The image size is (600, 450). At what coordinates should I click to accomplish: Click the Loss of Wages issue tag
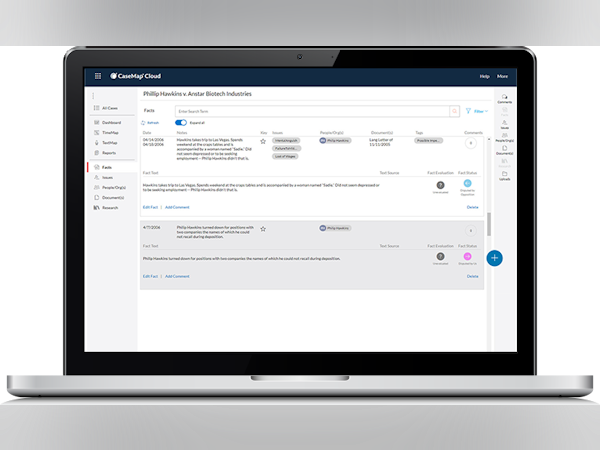pos(285,157)
